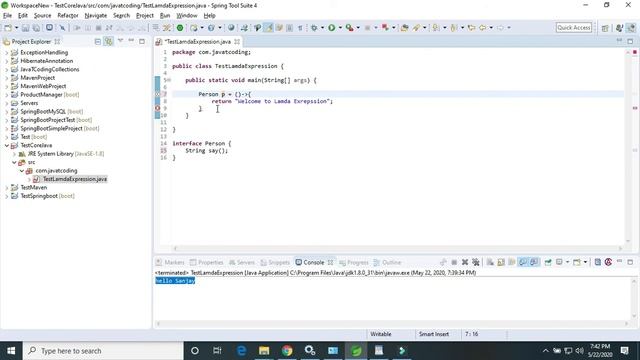Toggle Link with Editor in Project Explorer

[x=109, y=42]
